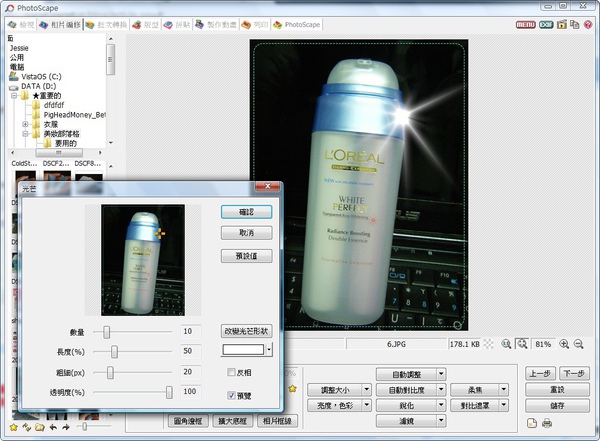Expand the 衣服 folder

(25, 124)
